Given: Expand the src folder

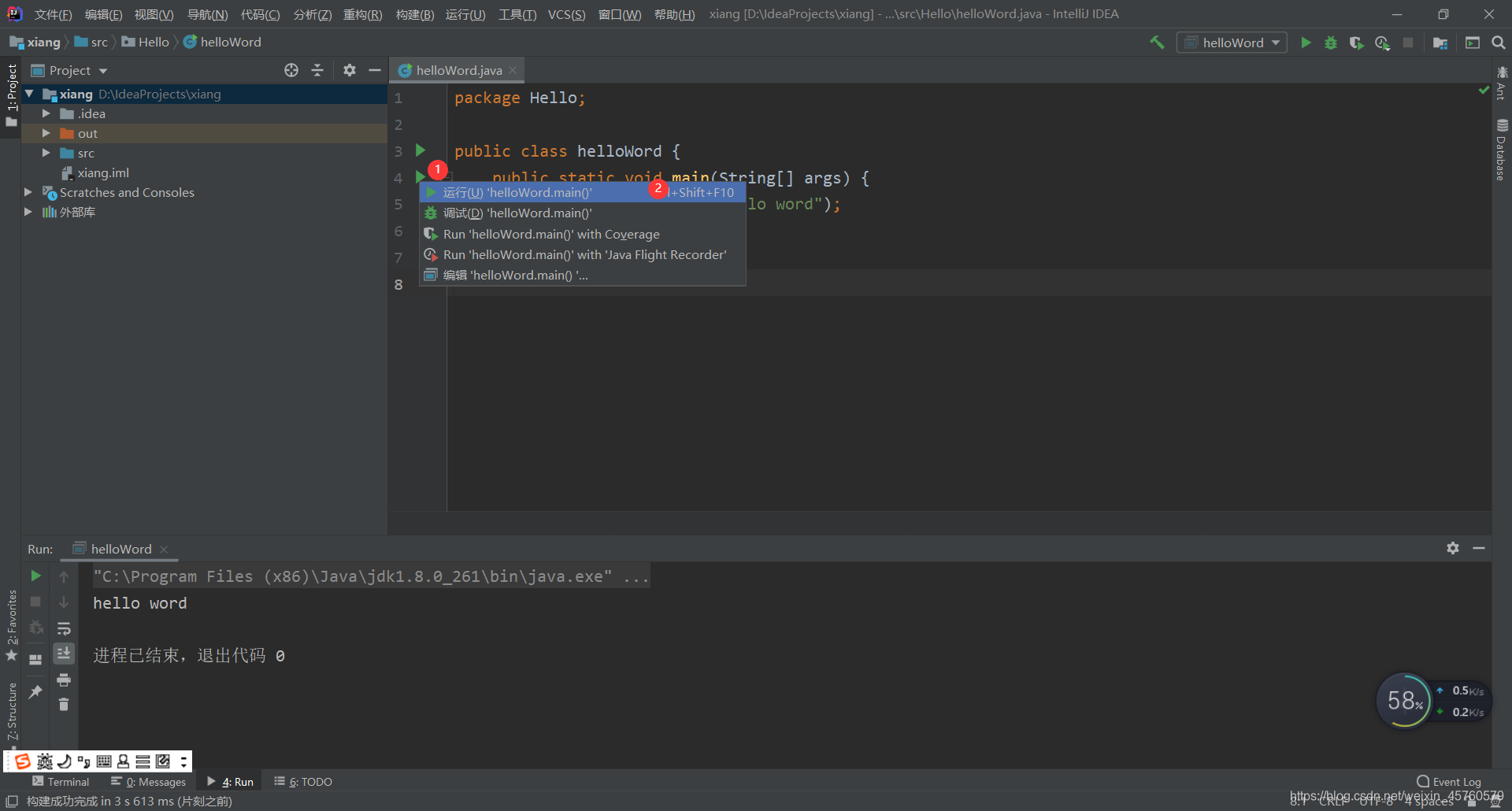Looking at the screenshot, I should (46, 153).
